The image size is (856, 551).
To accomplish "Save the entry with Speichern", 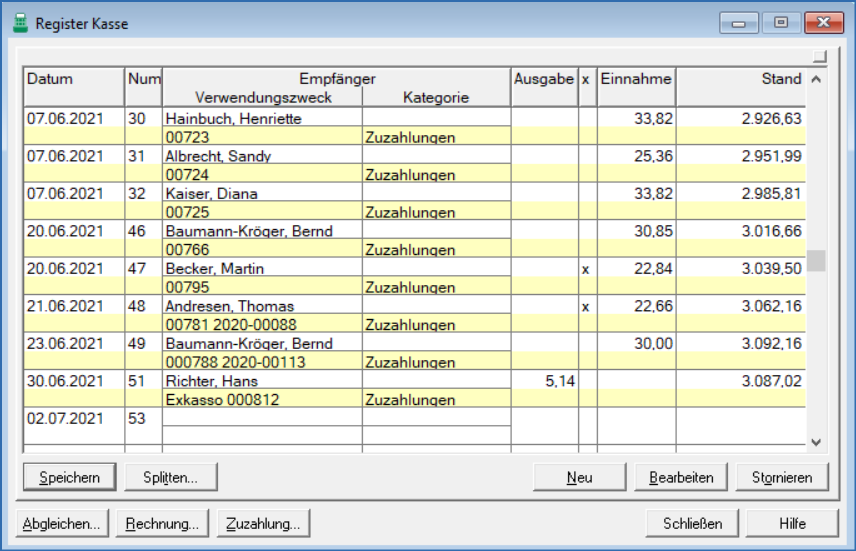I will (x=69, y=477).
